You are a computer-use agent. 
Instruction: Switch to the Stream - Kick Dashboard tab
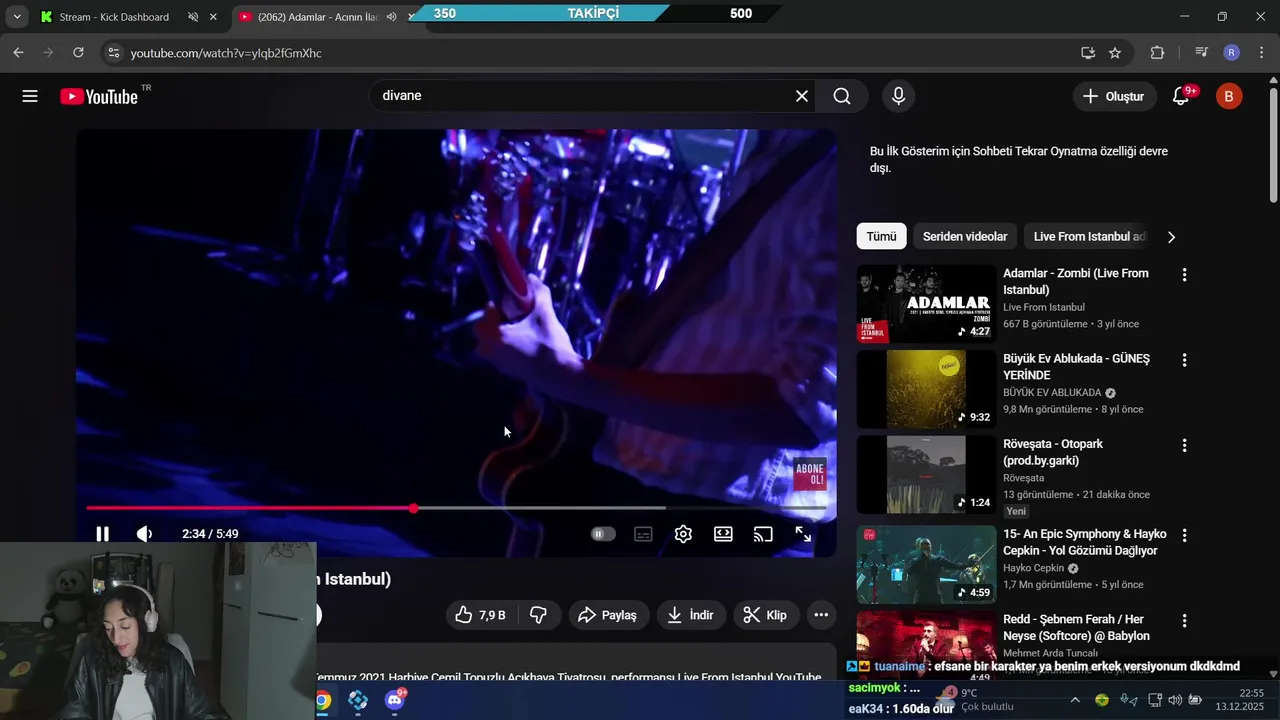(x=114, y=17)
